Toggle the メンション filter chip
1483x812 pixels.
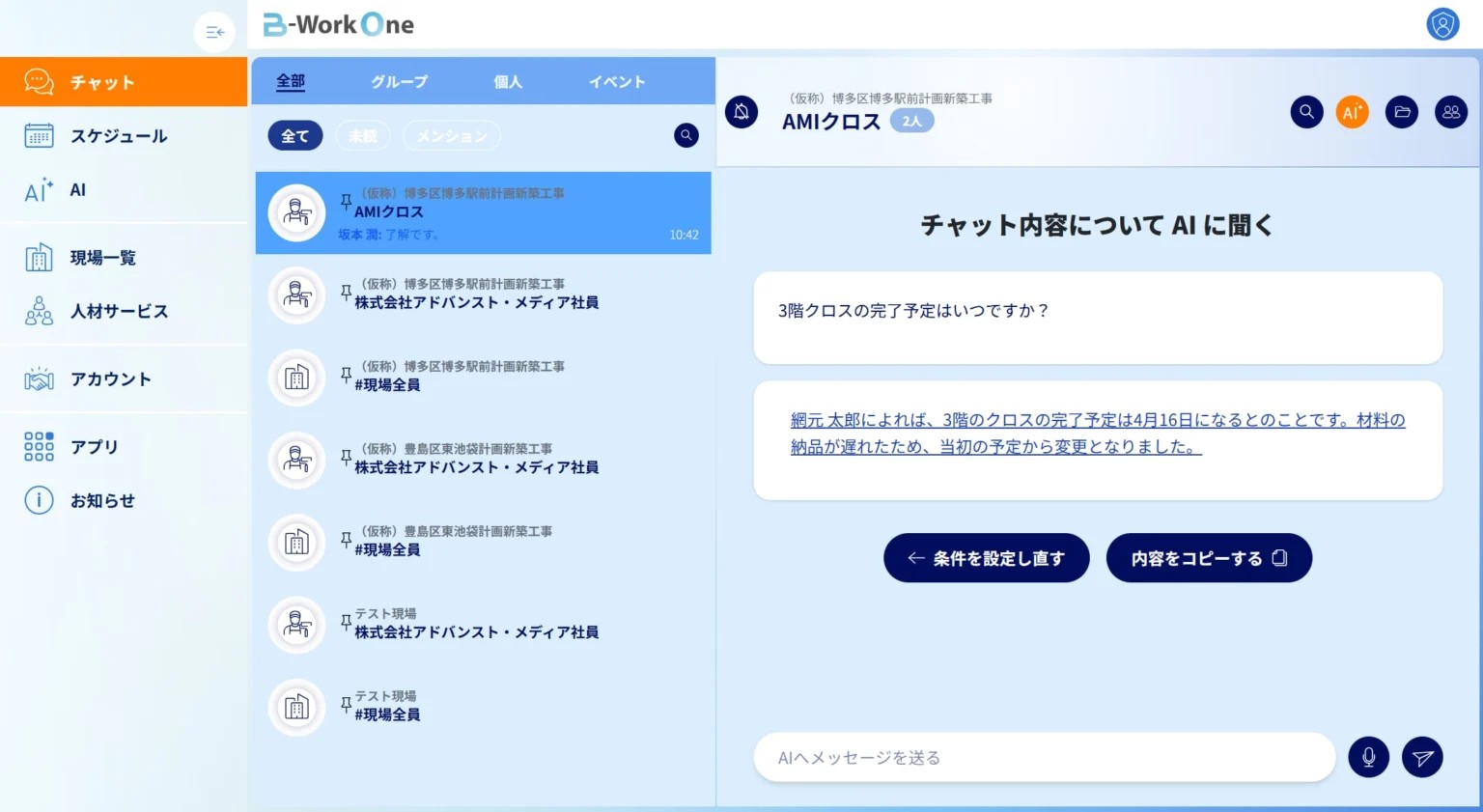point(451,135)
